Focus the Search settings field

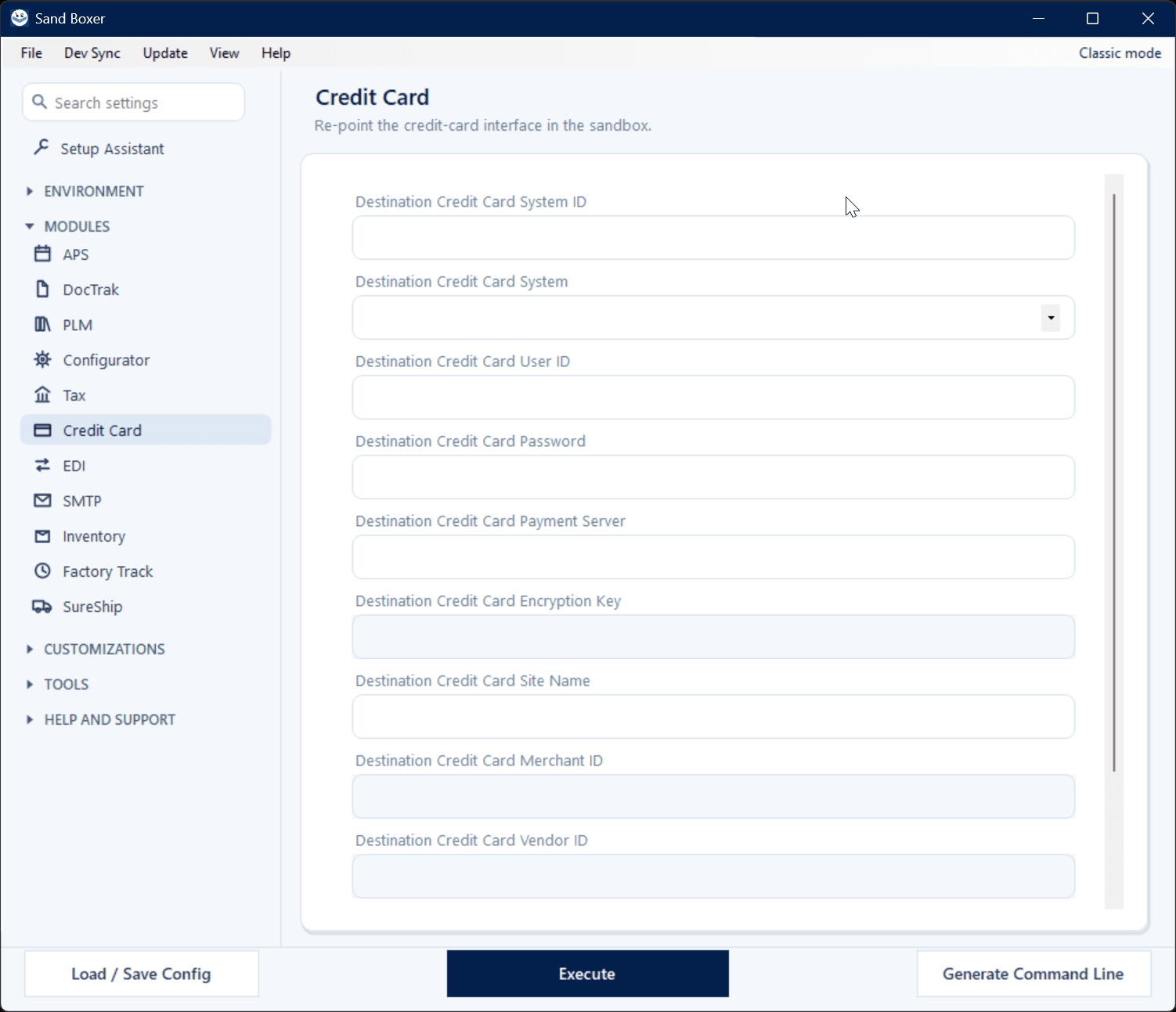(134, 103)
